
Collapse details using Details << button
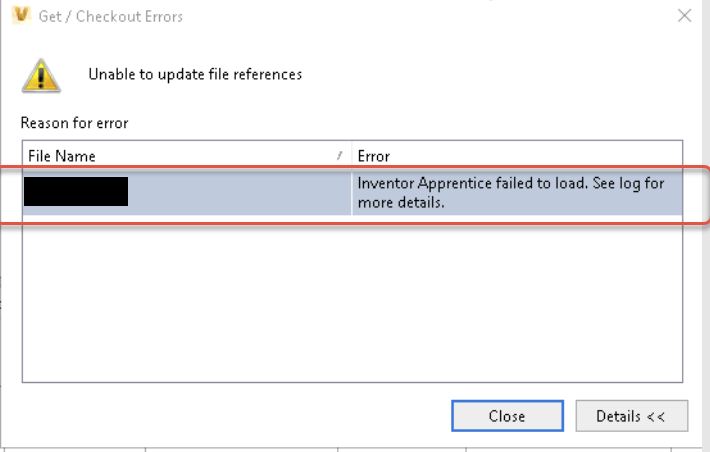(x=630, y=416)
